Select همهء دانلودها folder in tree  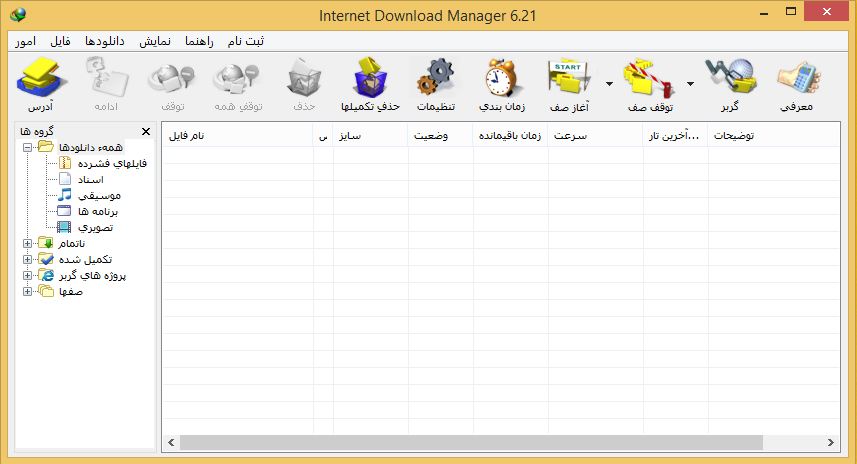pos(90,147)
